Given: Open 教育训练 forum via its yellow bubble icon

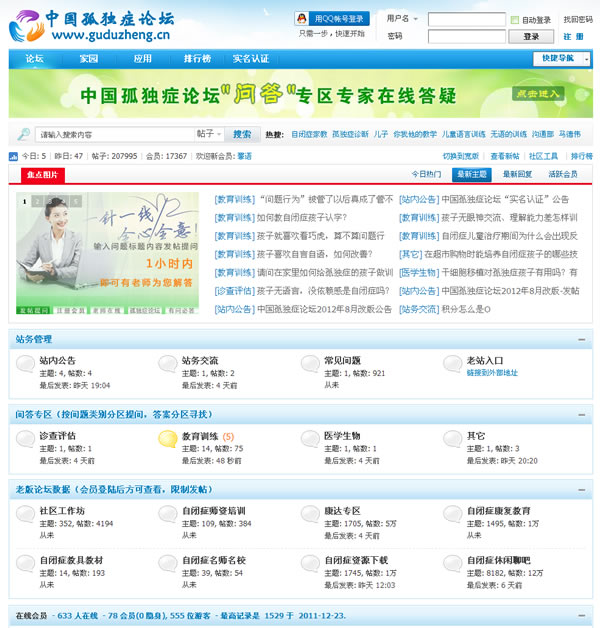Looking at the screenshot, I should click(x=169, y=440).
